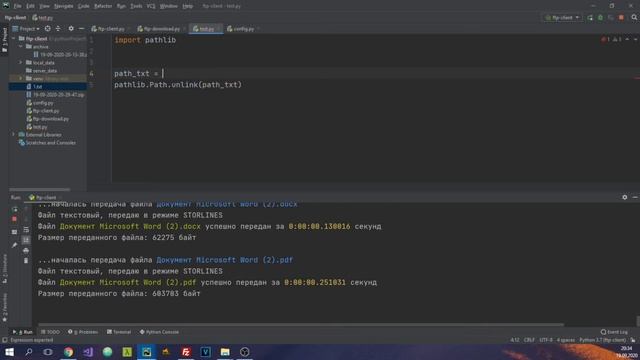The width and height of the screenshot is (640, 360).
Task: Toggle the Favorites side tool window tab
Action: pyautogui.click(x=4, y=307)
